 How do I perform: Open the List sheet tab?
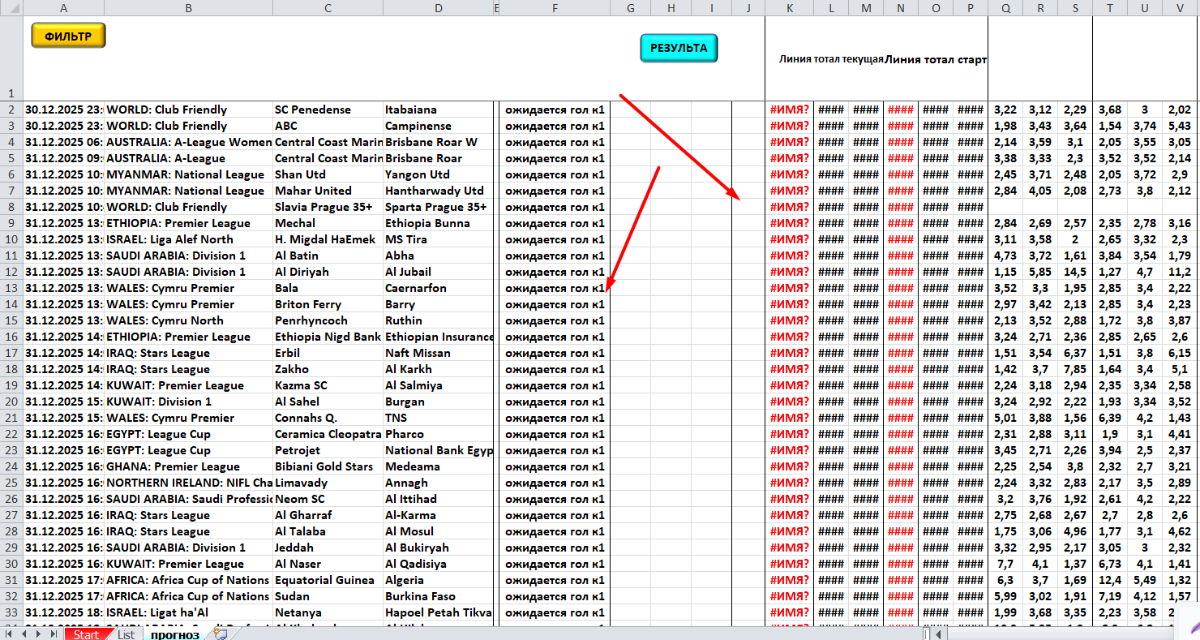pyautogui.click(x=126, y=634)
